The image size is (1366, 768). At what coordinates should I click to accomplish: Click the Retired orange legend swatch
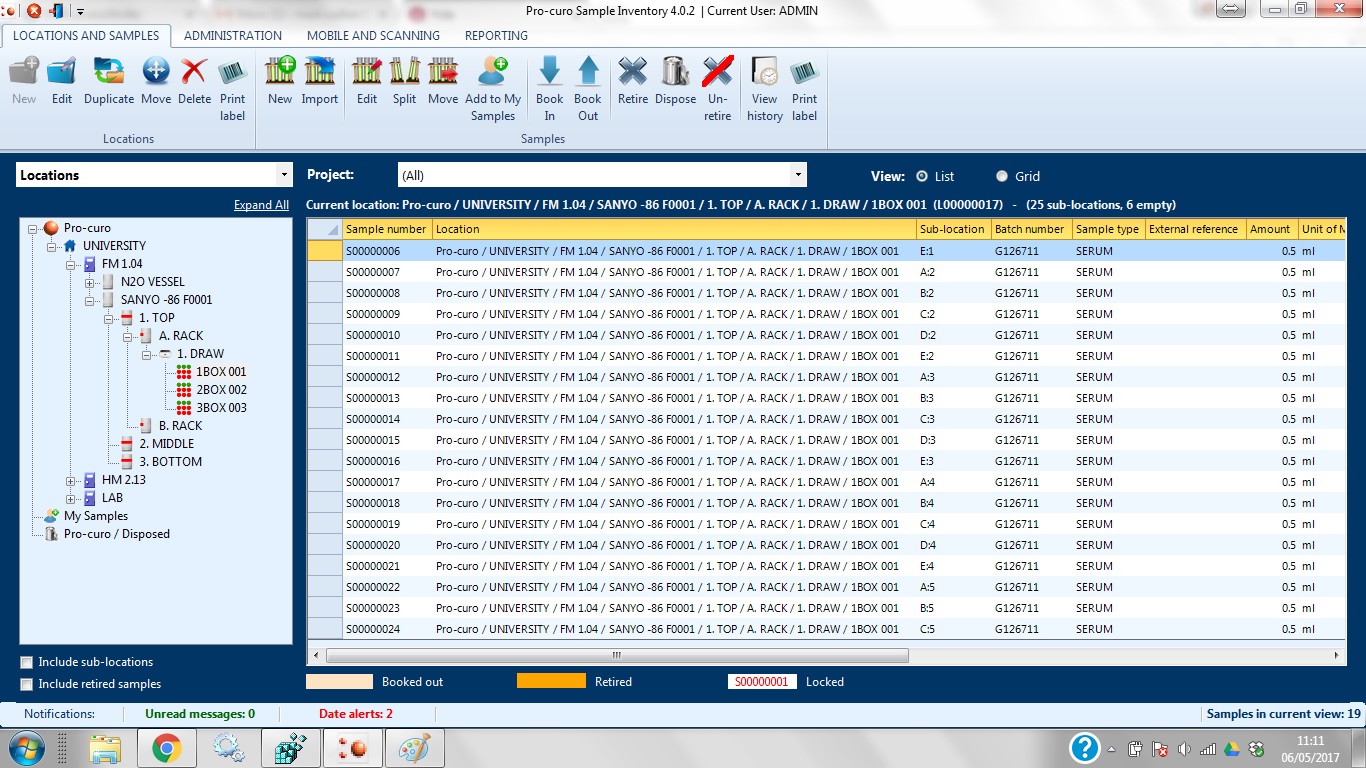coord(551,681)
